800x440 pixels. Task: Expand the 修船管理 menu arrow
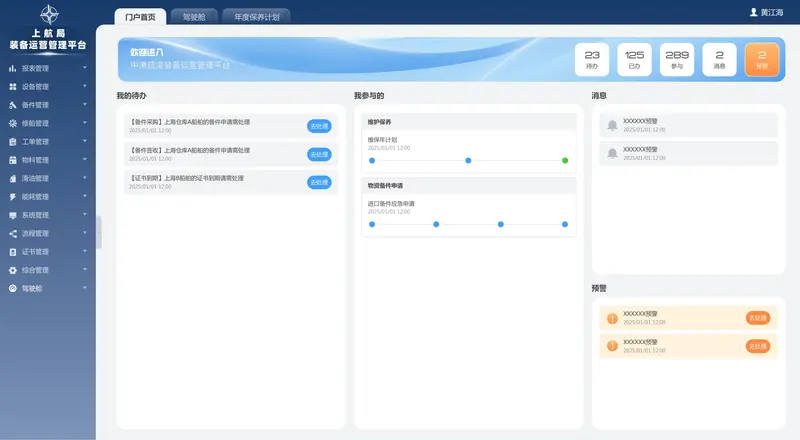[85, 123]
